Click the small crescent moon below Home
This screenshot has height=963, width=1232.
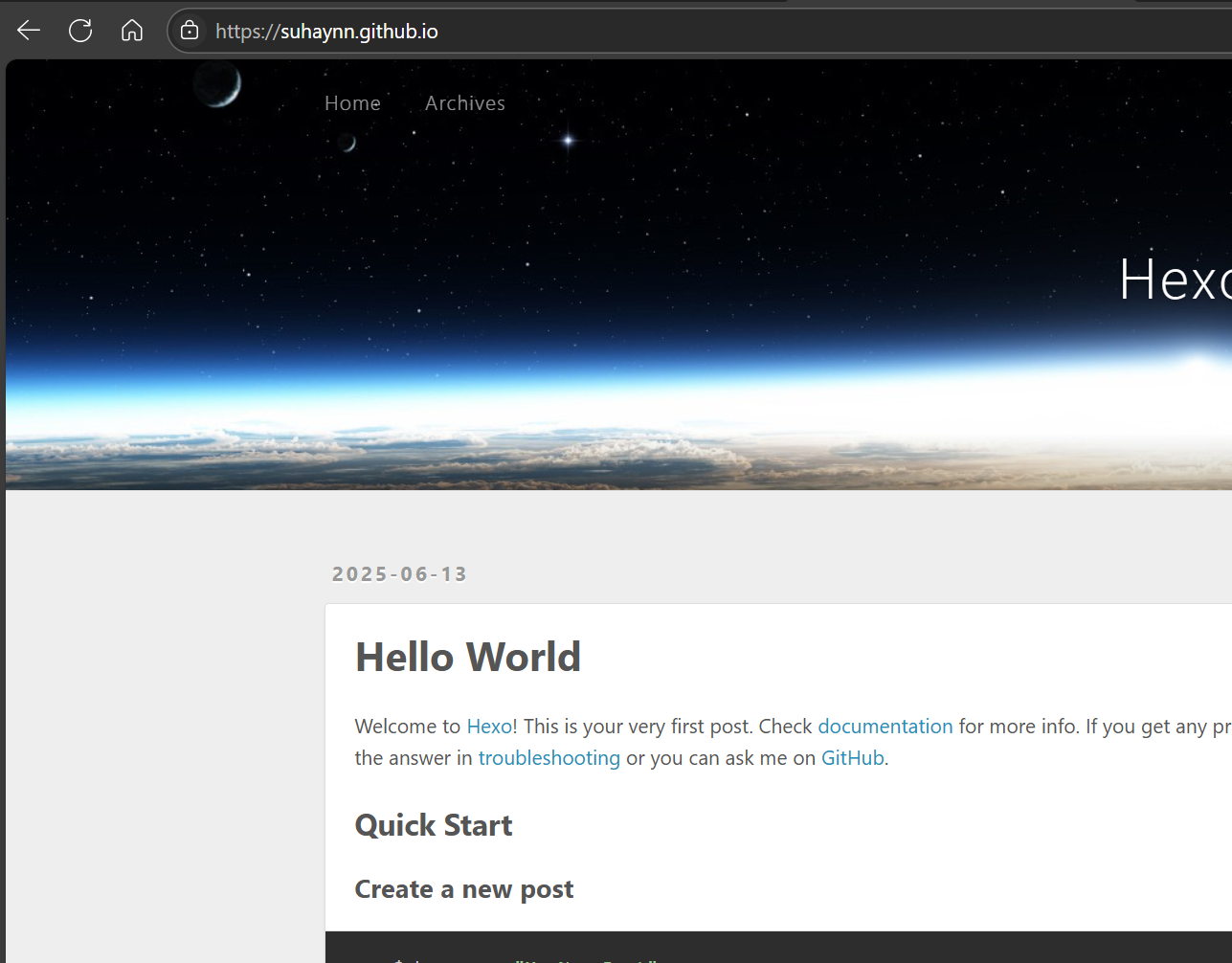click(347, 143)
